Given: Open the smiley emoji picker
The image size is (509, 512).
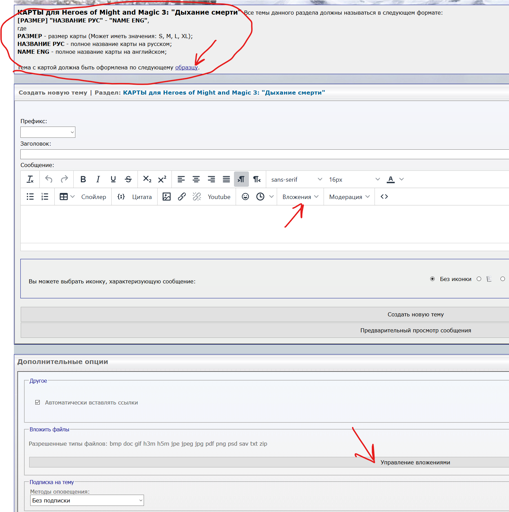Looking at the screenshot, I should click(245, 197).
